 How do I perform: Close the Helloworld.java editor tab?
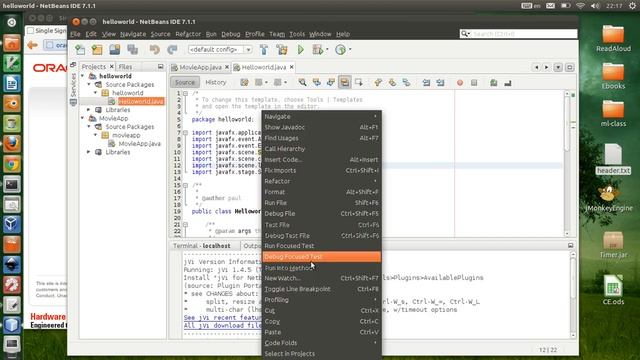click(291, 67)
